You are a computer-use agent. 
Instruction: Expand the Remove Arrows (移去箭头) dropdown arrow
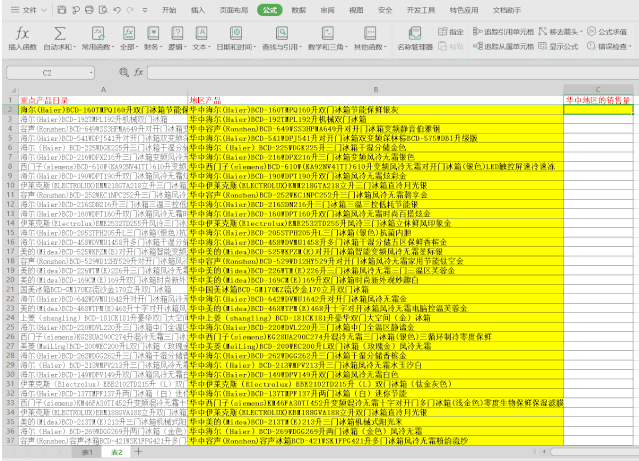tap(581, 32)
